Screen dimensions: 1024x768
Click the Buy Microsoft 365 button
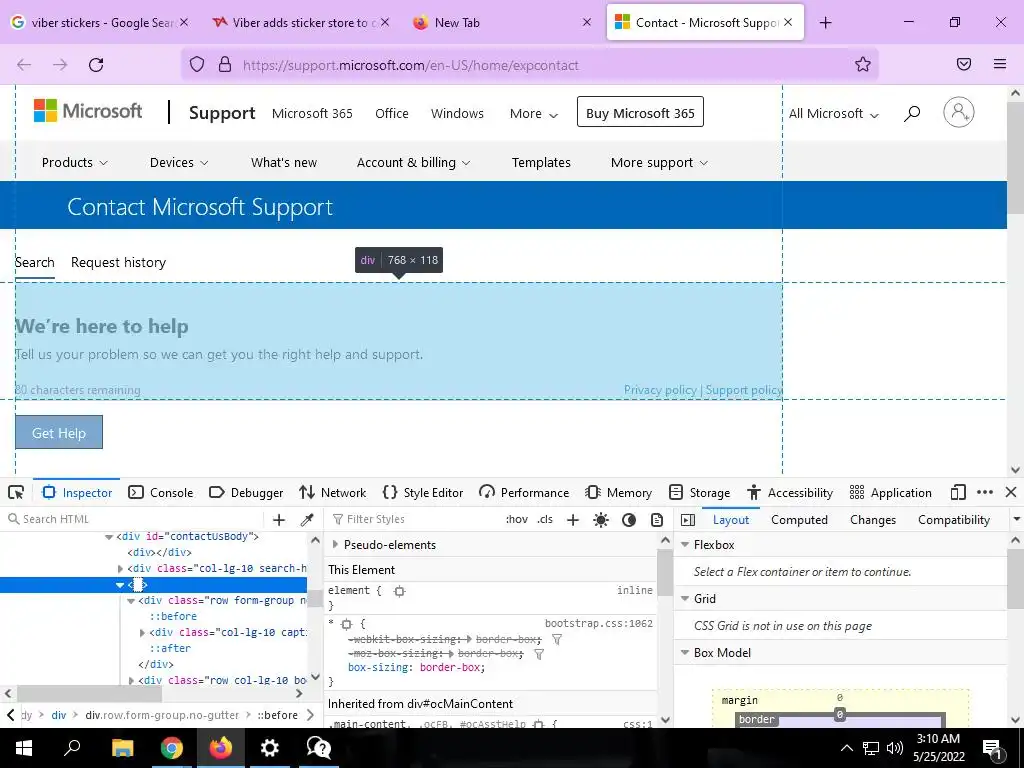click(640, 112)
